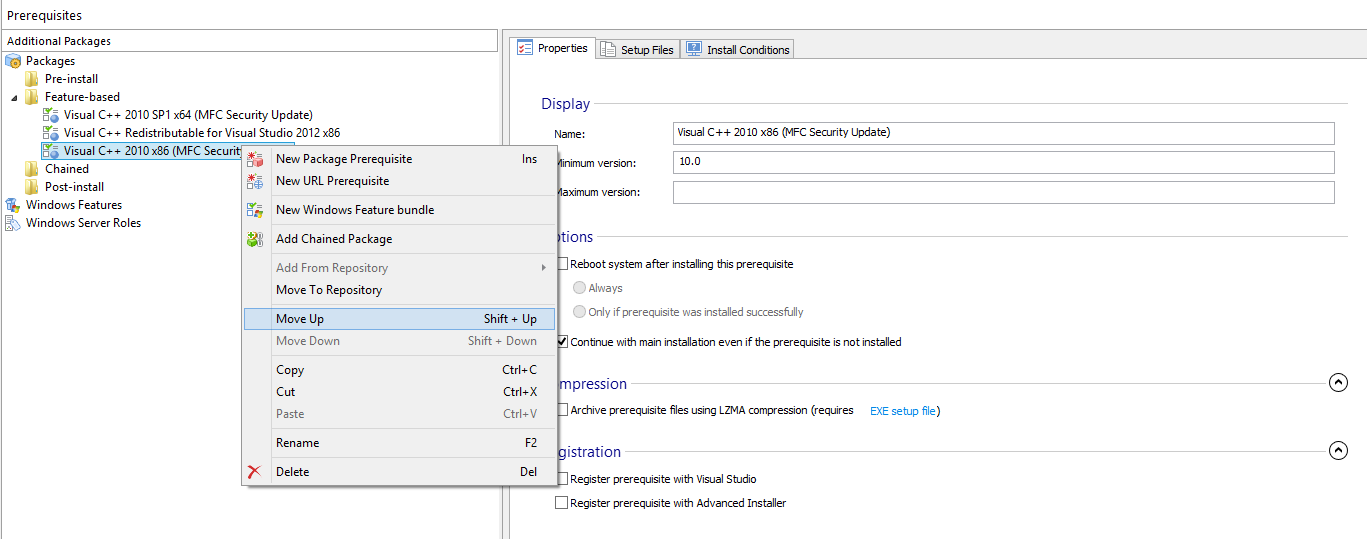Click the Windows Server Roles icon
Viewport: 1367px width, 539px height.
click(x=13, y=223)
